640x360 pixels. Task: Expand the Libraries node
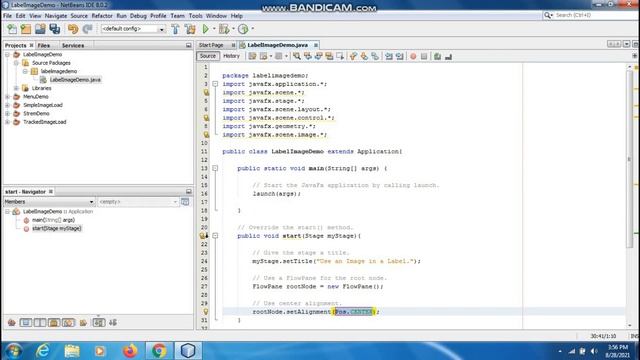pyautogui.click(x=16, y=88)
